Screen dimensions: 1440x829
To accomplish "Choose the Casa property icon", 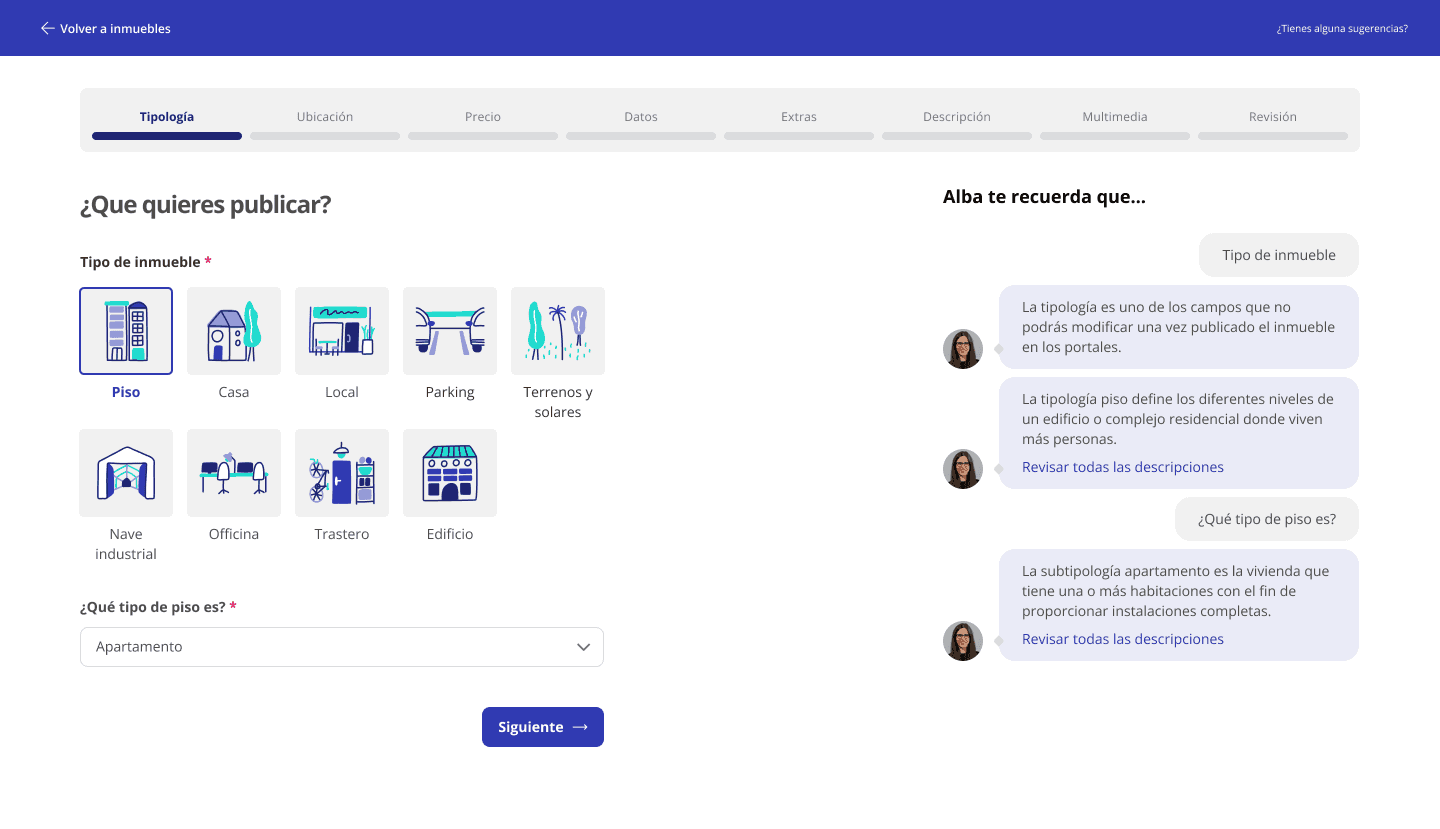I will 234,331.
